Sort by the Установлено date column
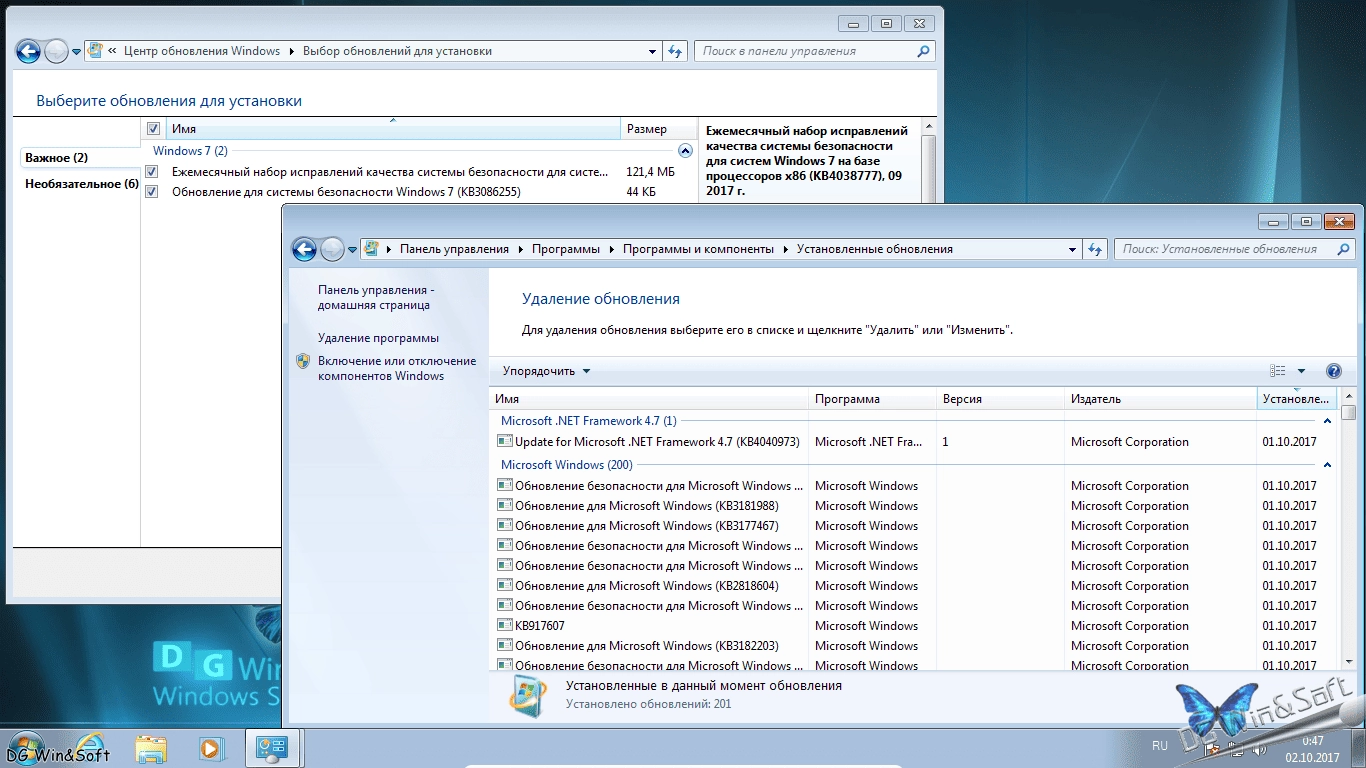 (1296, 399)
